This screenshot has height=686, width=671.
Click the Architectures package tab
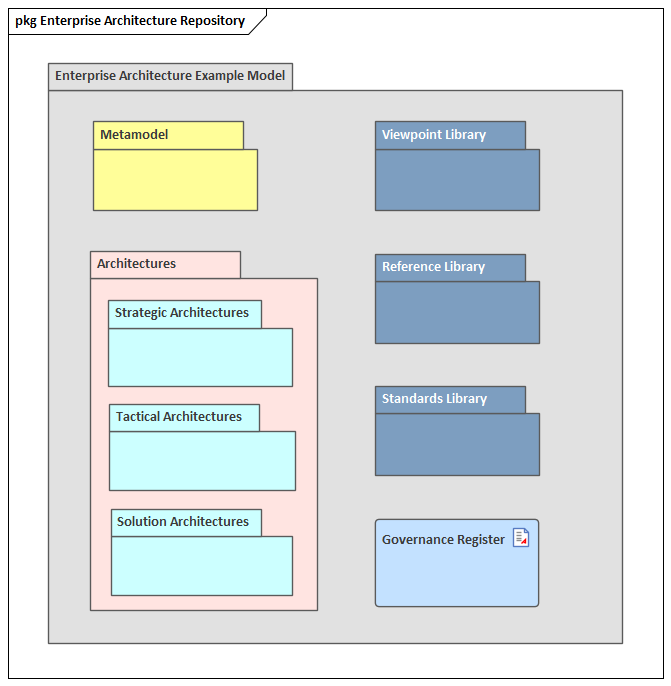165,264
